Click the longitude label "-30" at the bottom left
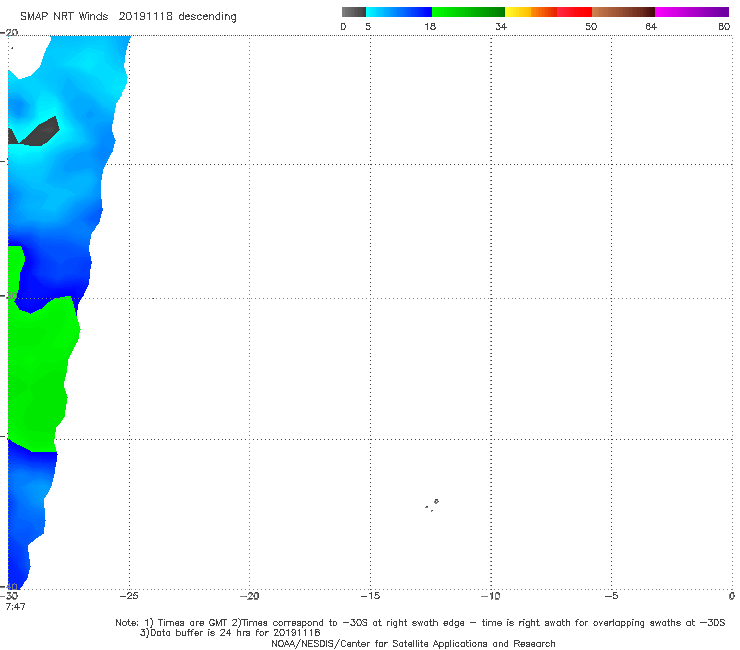The height and width of the screenshot is (650, 740). [x=9, y=596]
